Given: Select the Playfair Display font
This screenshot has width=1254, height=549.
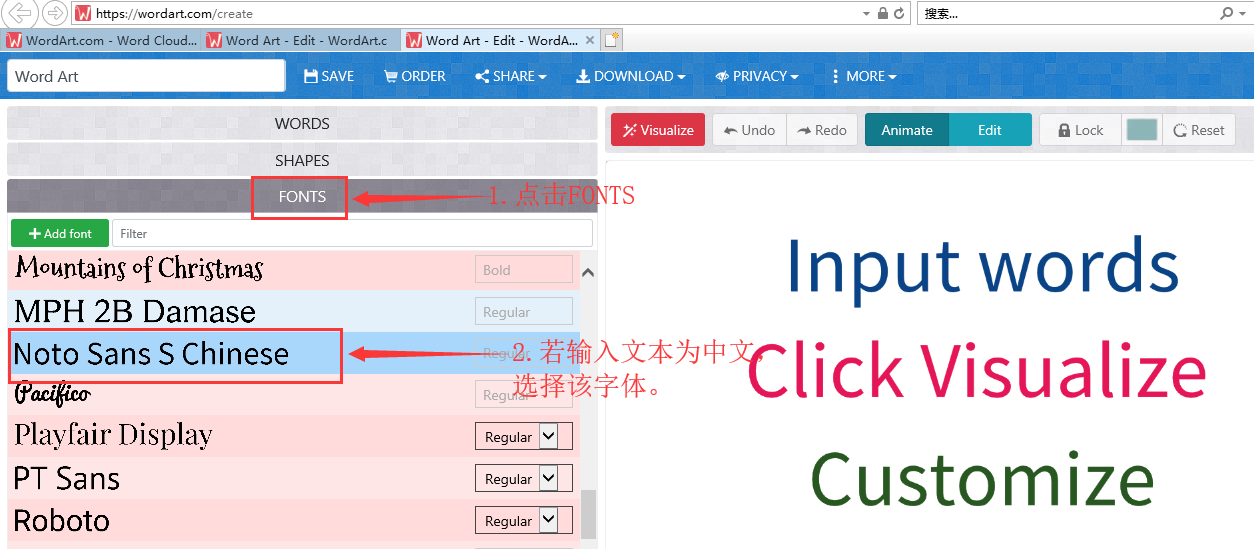Looking at the screenshot, I should (113, 436).
